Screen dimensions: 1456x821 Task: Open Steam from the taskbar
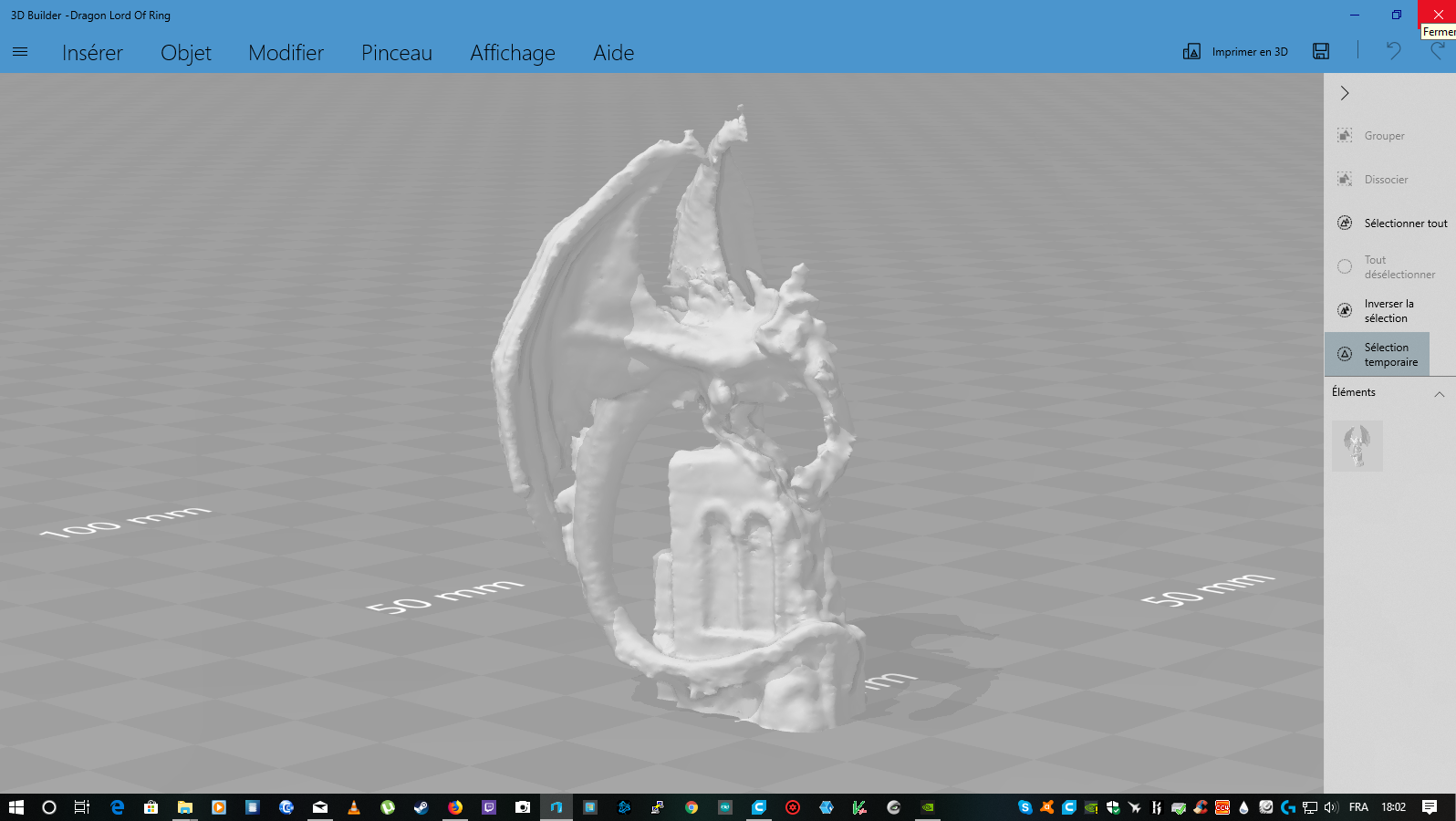421,807
